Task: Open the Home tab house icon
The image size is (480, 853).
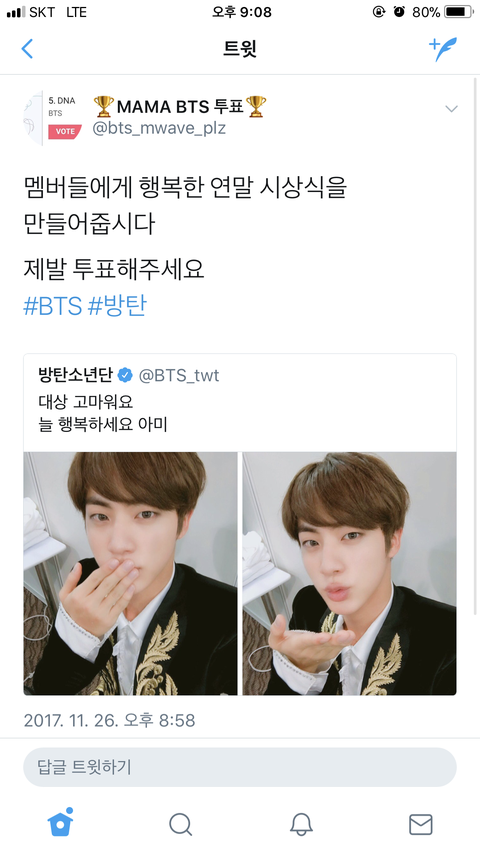Action: [60, 823]
